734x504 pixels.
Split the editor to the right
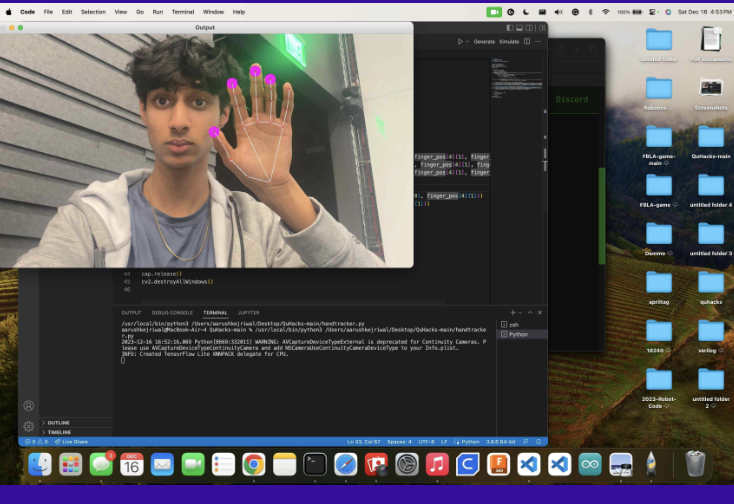527,42
